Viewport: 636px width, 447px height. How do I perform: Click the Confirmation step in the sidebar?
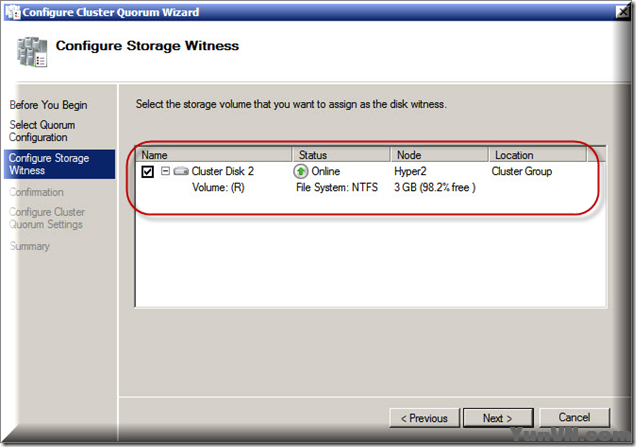36,192
